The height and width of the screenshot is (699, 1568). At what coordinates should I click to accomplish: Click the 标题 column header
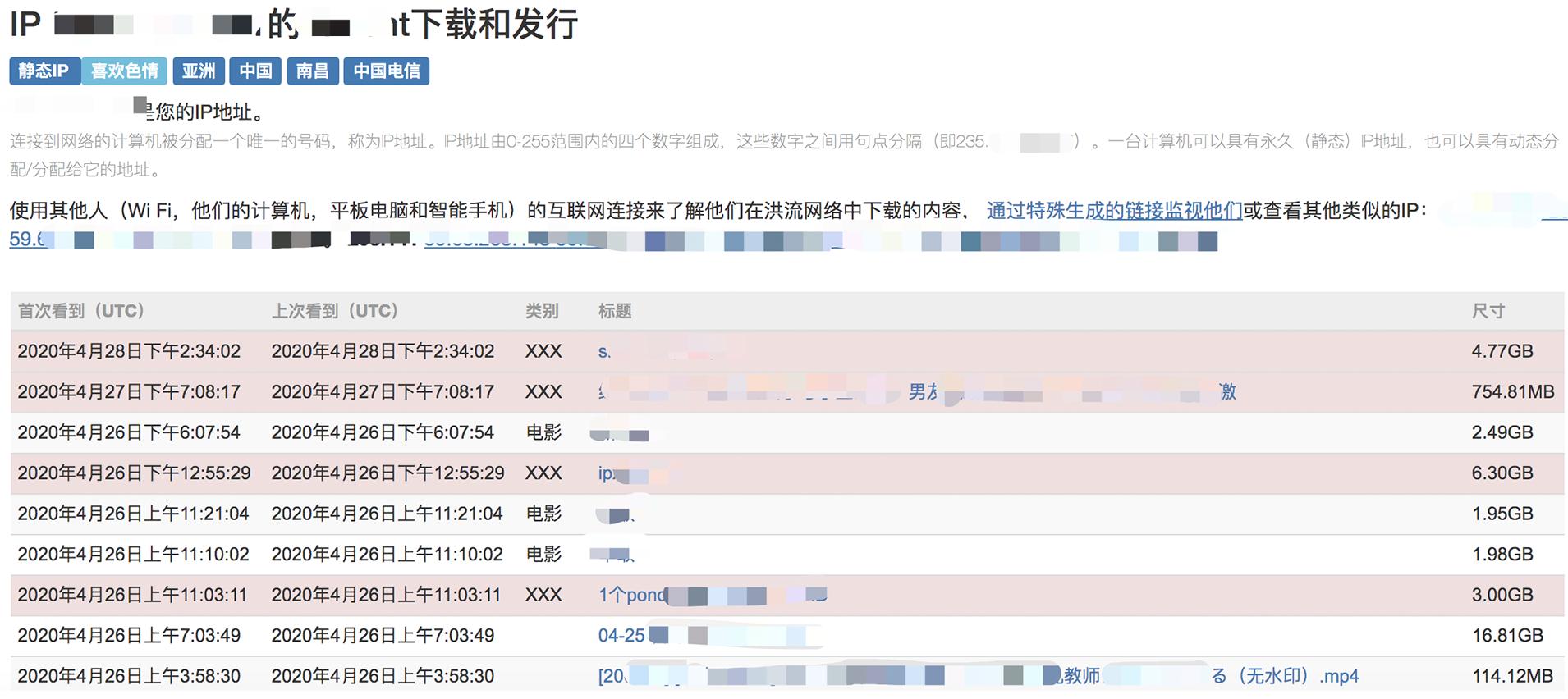pos(615,311)
